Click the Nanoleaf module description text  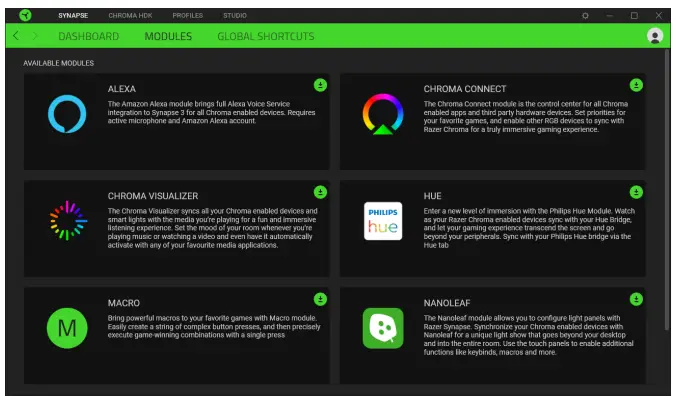(x=528, y=335)
